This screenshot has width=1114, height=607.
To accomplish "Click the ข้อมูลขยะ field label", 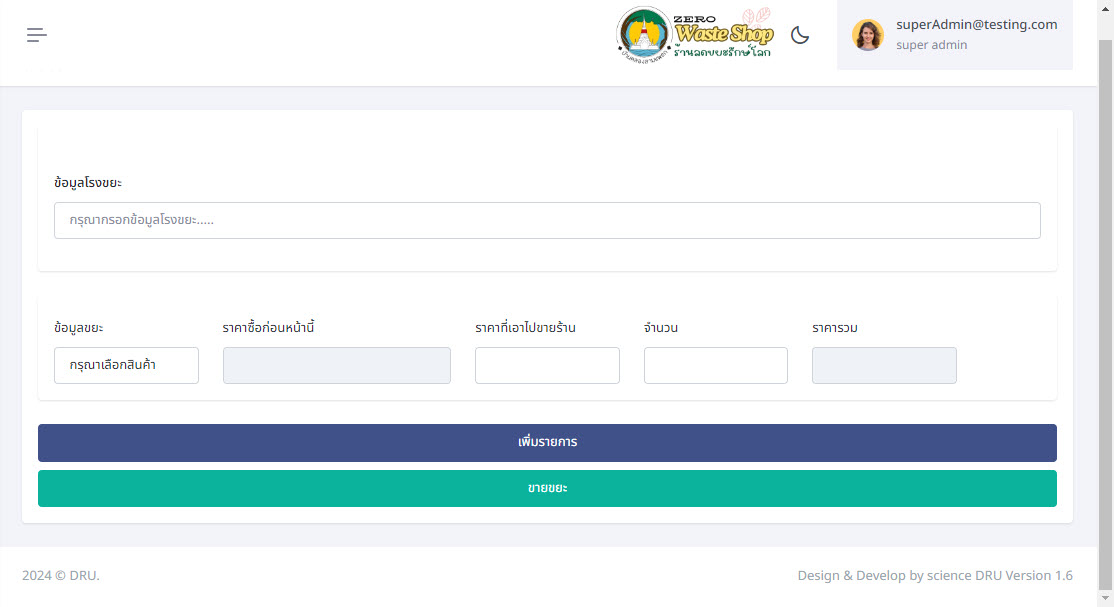I will (x=79, y=328).
